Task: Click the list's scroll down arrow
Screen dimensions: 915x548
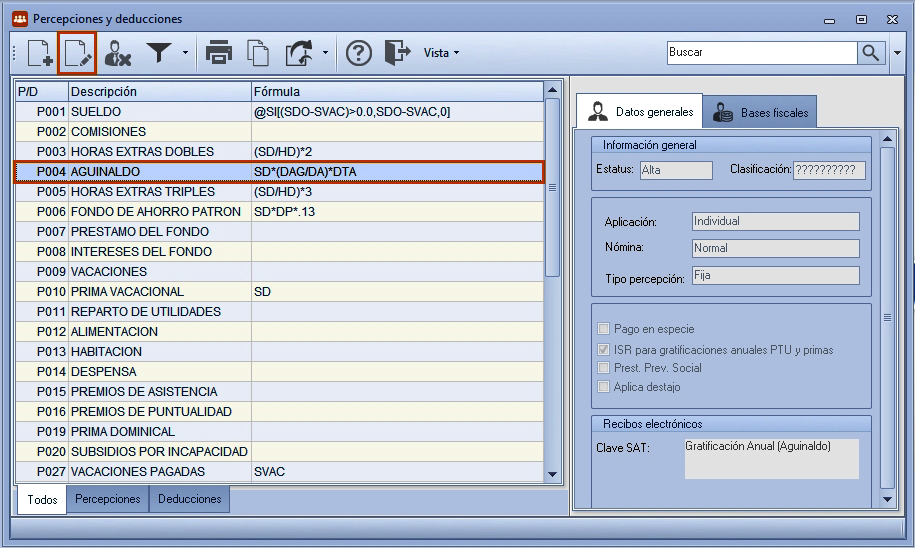Action: coord(553,474)
